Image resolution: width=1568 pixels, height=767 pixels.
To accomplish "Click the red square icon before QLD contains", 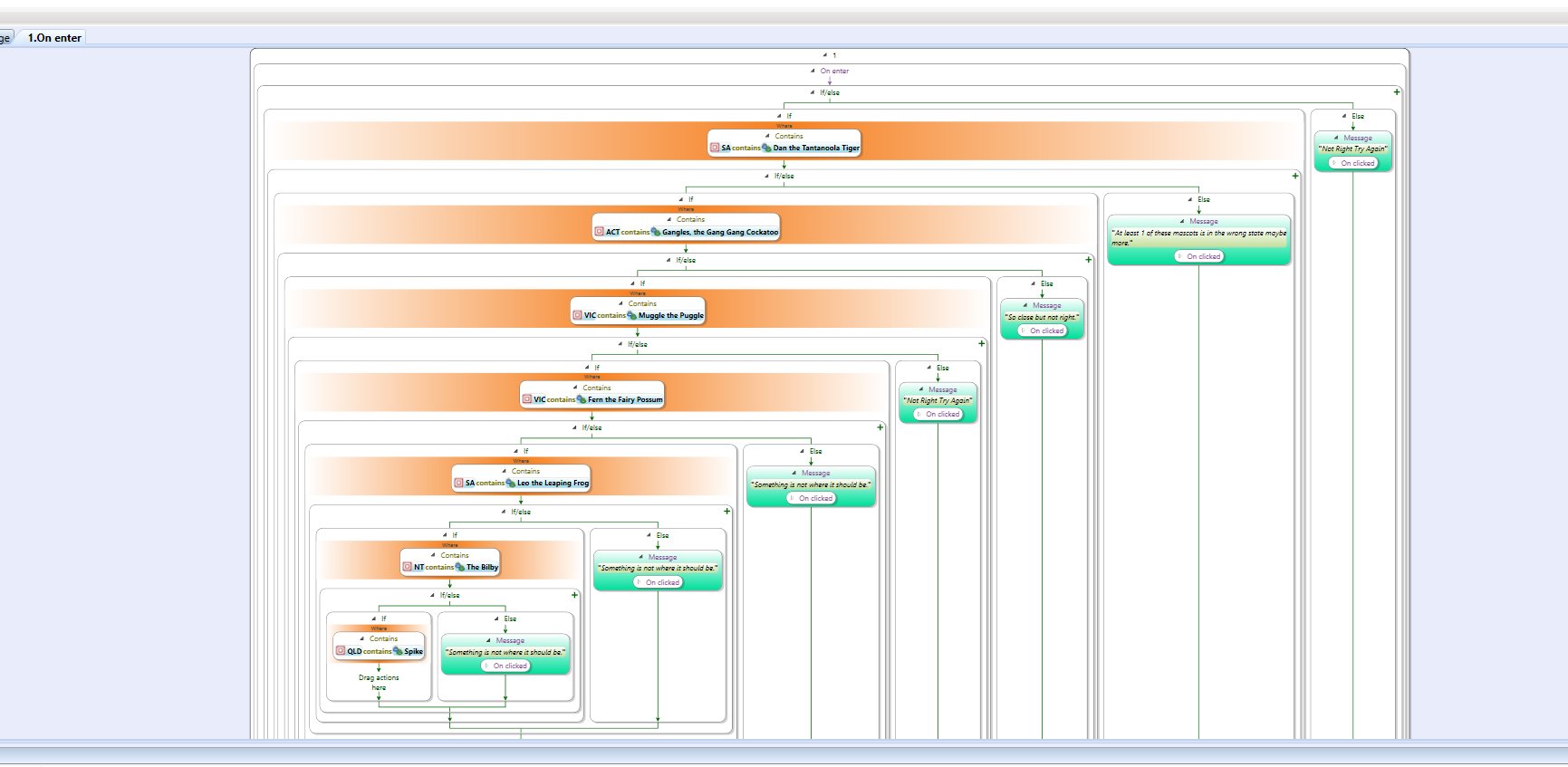I will [341, 651].
